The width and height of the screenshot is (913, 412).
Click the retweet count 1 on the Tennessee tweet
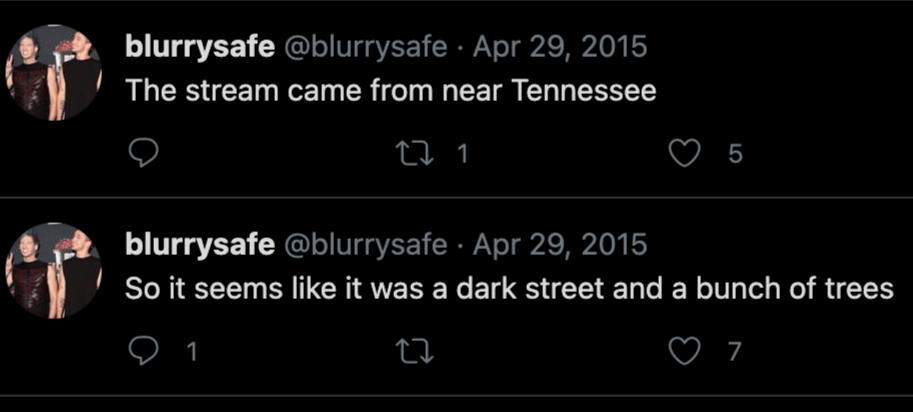(x=461, y=154)
